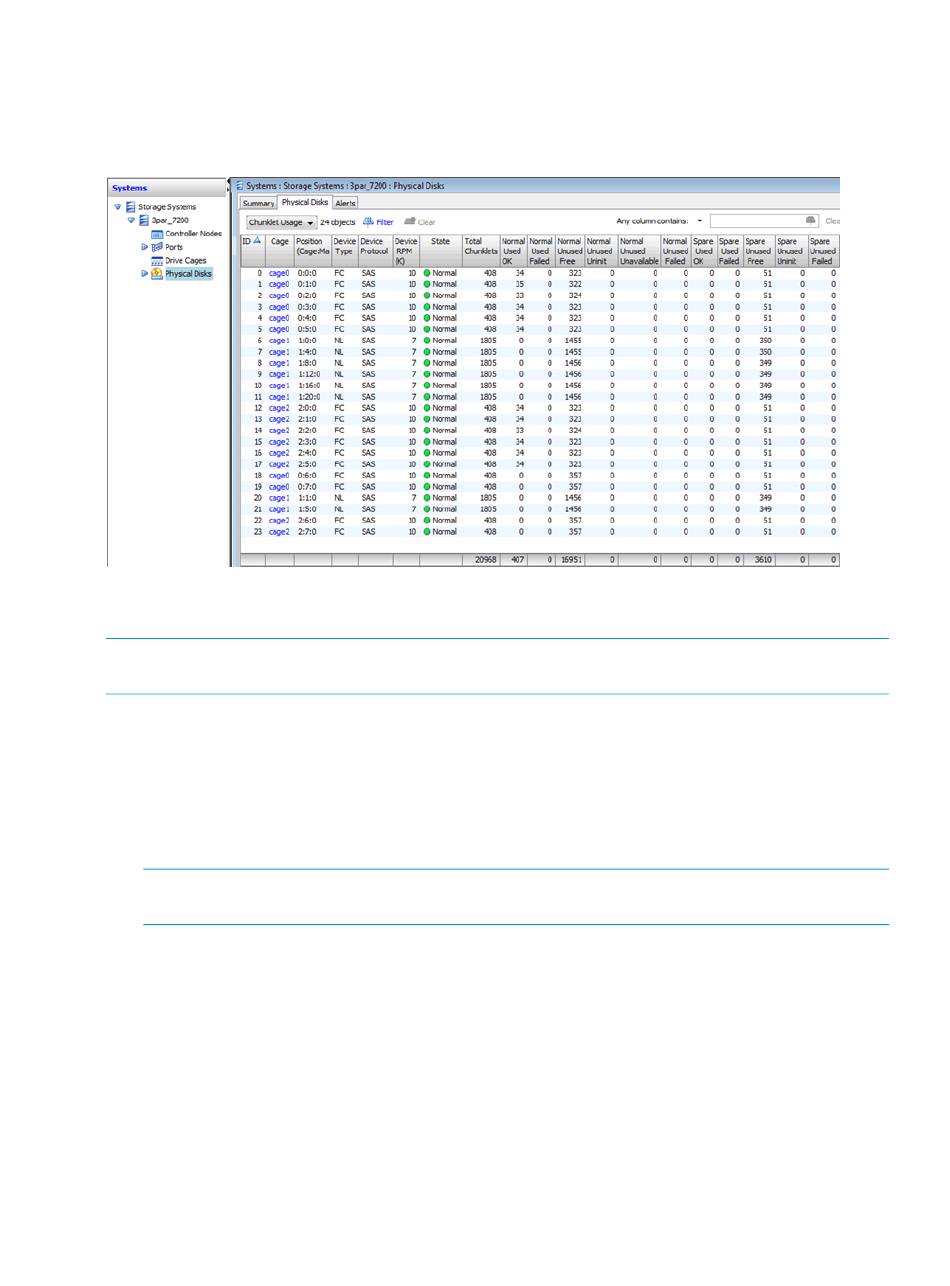Expand the Physical Disks tree node
This screenshot has width=950, height=1286.
[144, 273]
